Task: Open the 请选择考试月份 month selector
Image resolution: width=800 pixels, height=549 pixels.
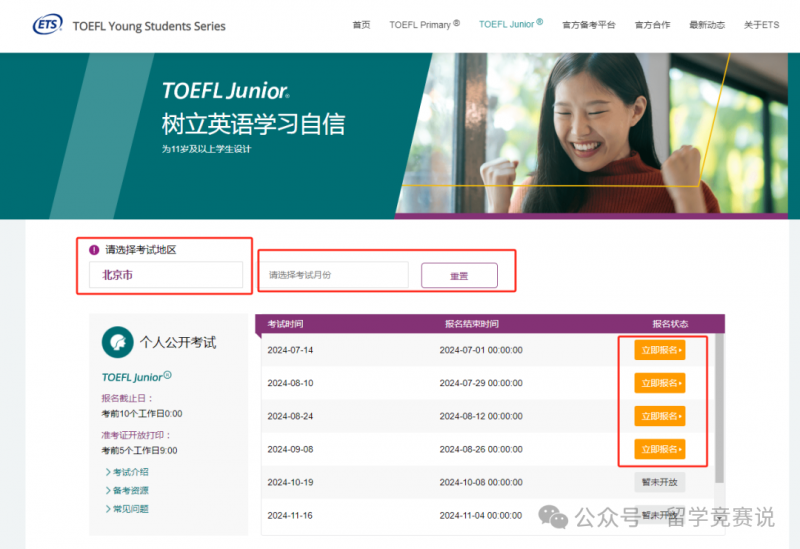Action: pyautogui.click(x=335, y=275)
